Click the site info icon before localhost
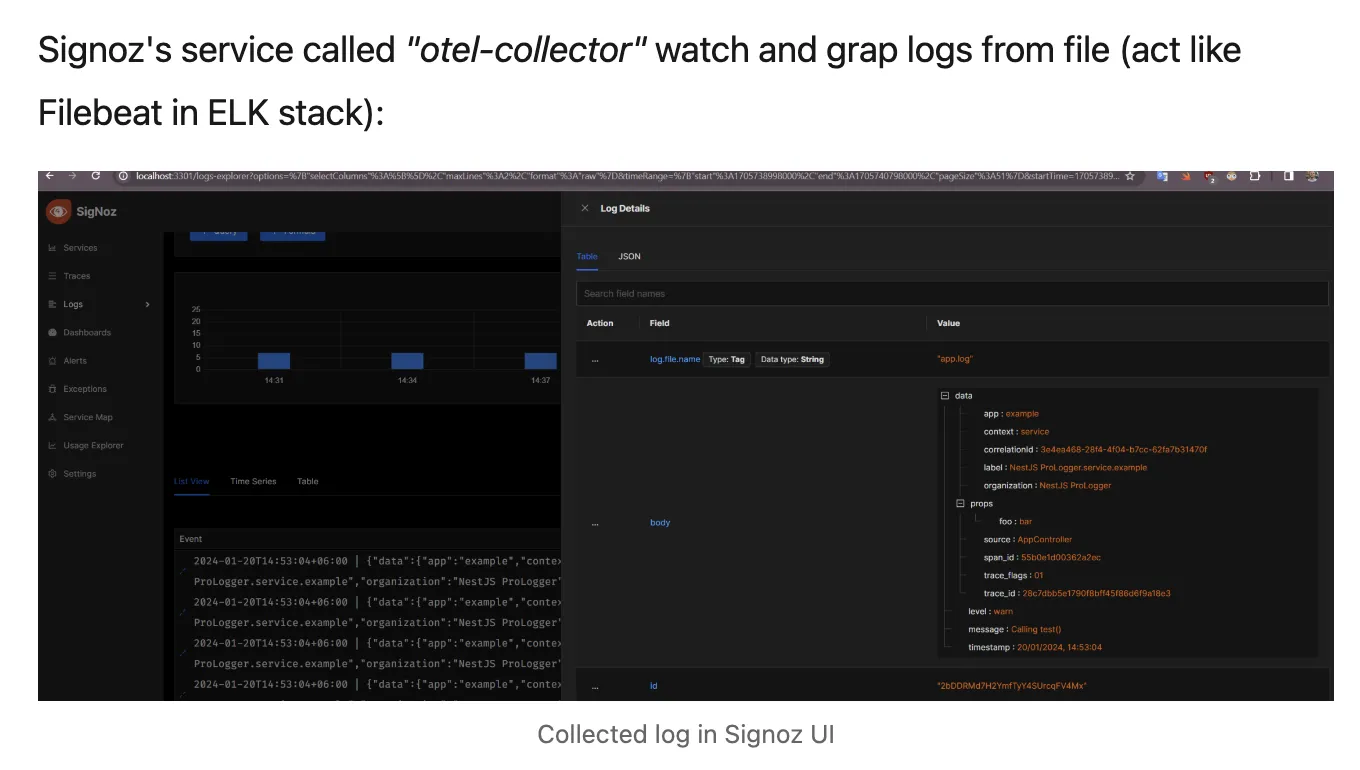This screenshot has height=770, width=1360. coord(122,176)
